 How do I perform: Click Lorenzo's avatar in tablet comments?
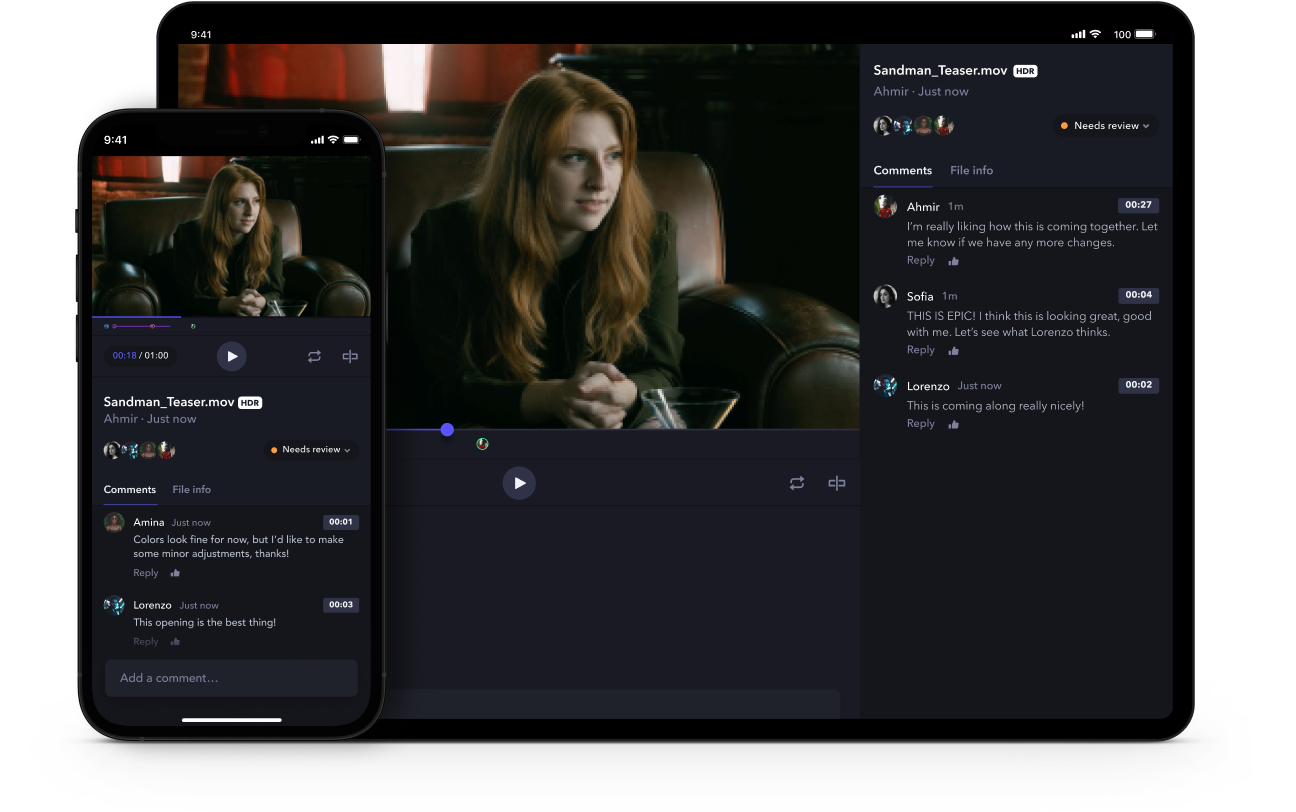tap(885, 386)
